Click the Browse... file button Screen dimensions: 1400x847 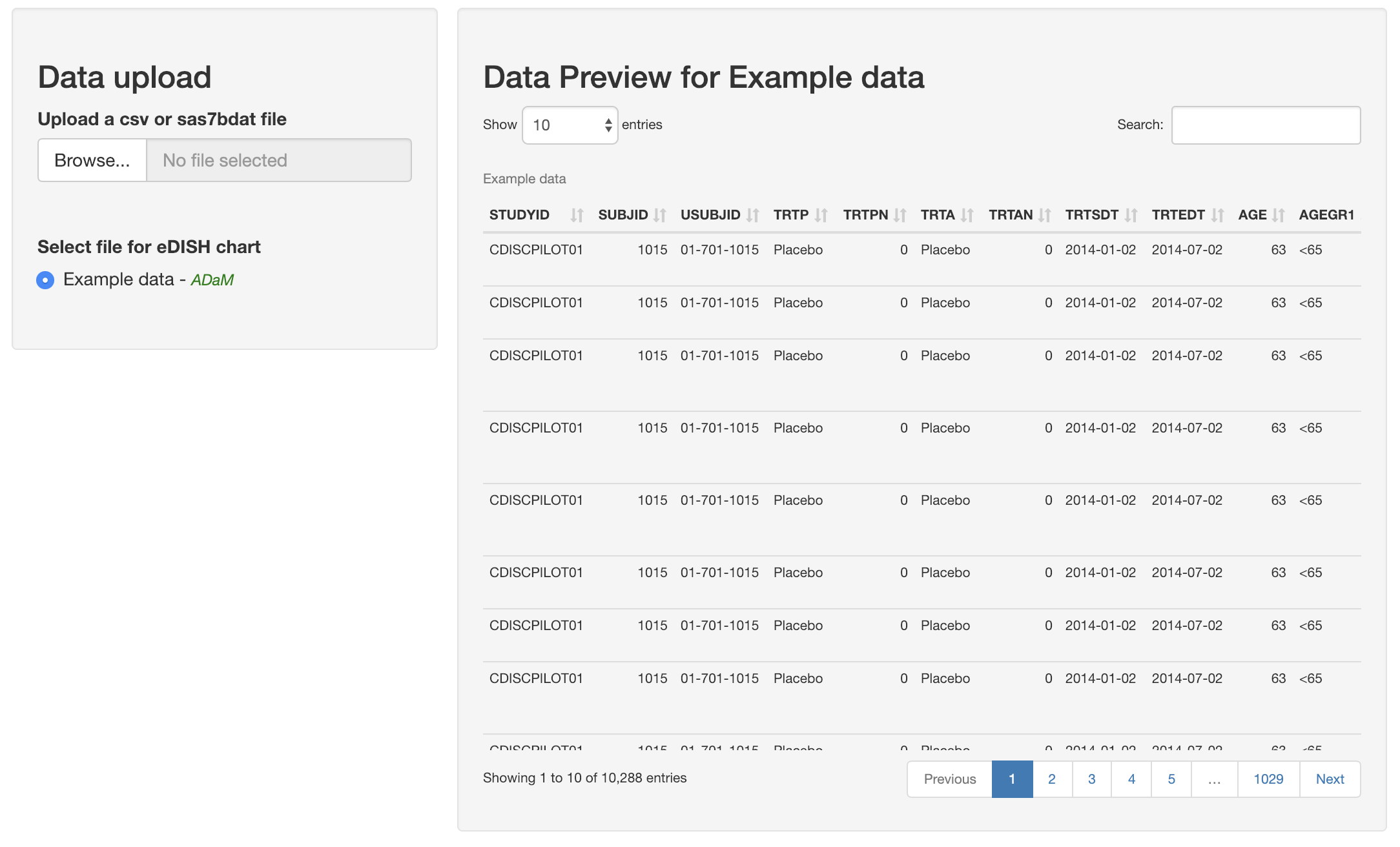click(x=92, y=160)
